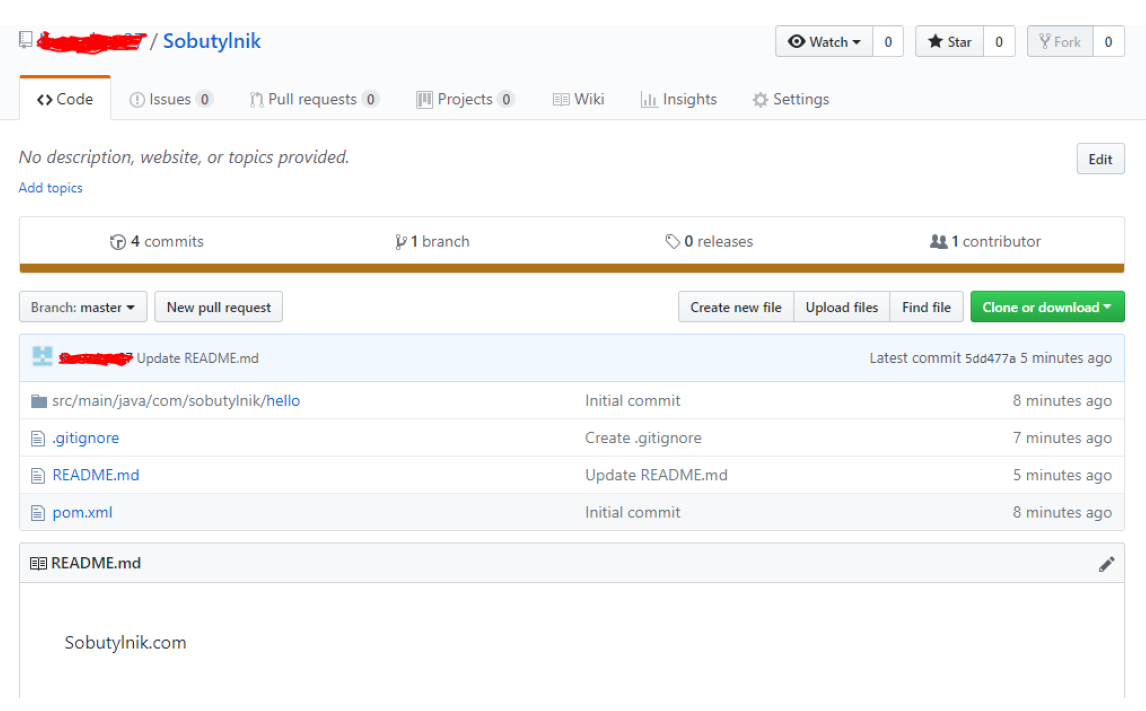Click the releases tag icon
This screenshot has width=1146, height=711.
click(x=672, y=242)
